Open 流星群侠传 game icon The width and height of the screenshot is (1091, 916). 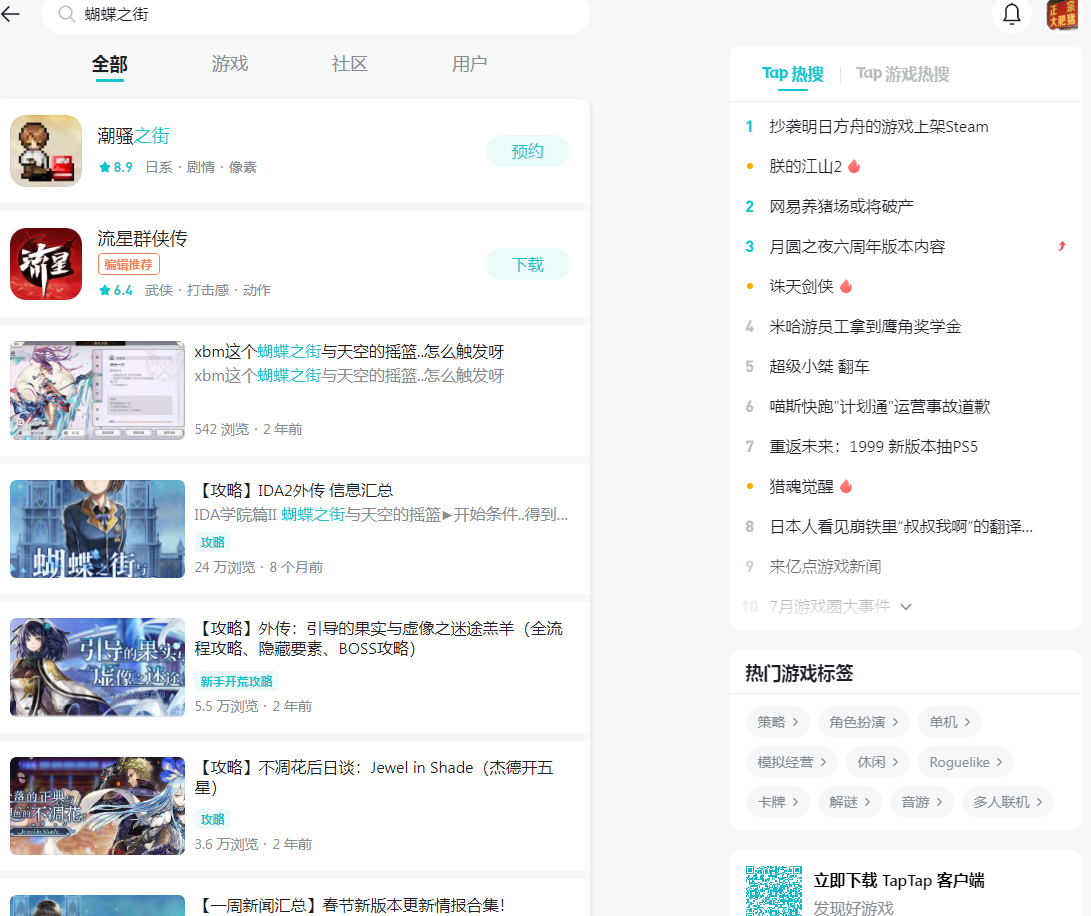46,264
